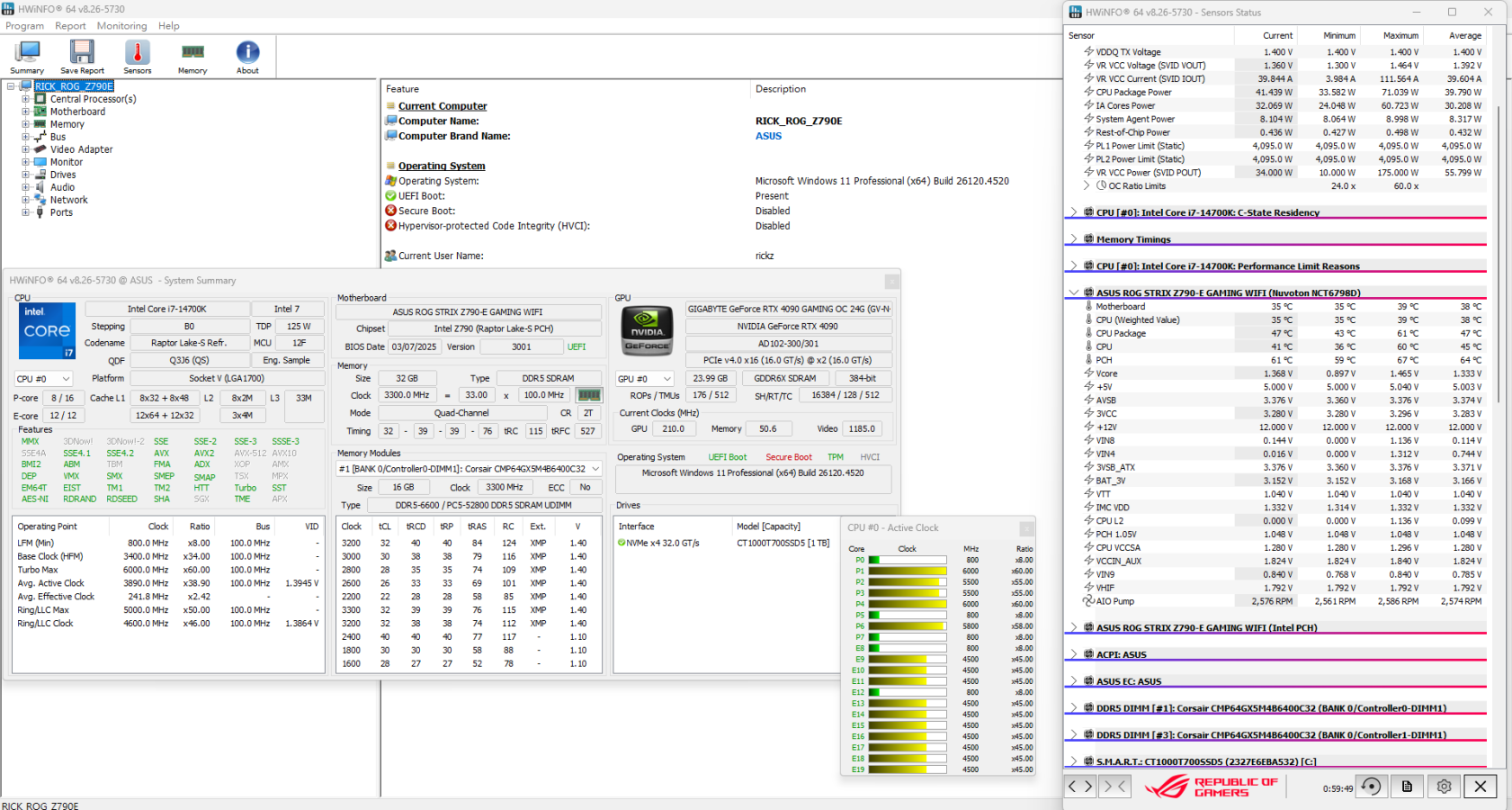Expand the Memory Timings sensor group

1073,239
